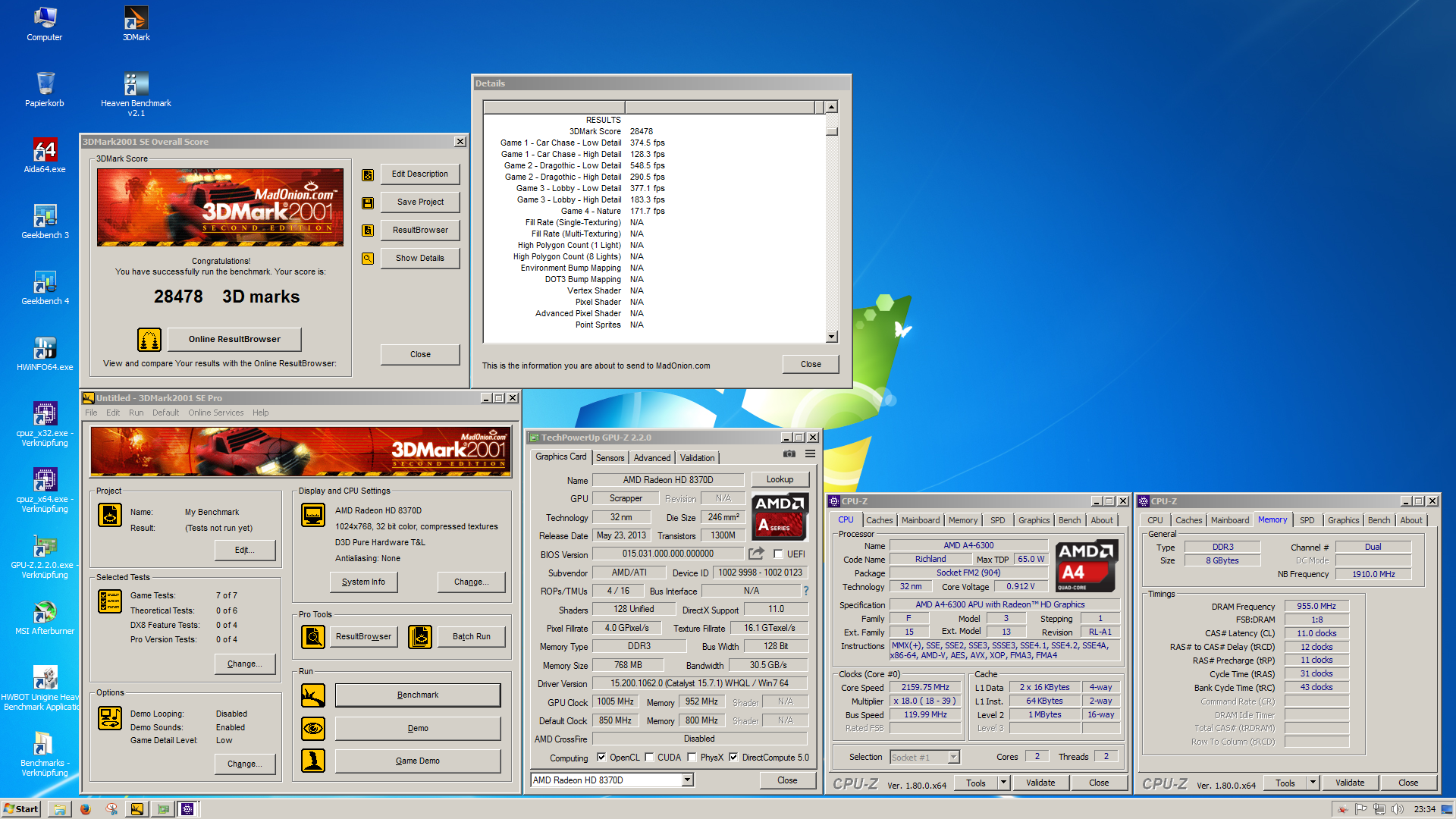The width and height of the screenshot is (1456, 819).
Task: Click the Validate button in the left CPU-Z window
Action: (x=1040, y=783)
